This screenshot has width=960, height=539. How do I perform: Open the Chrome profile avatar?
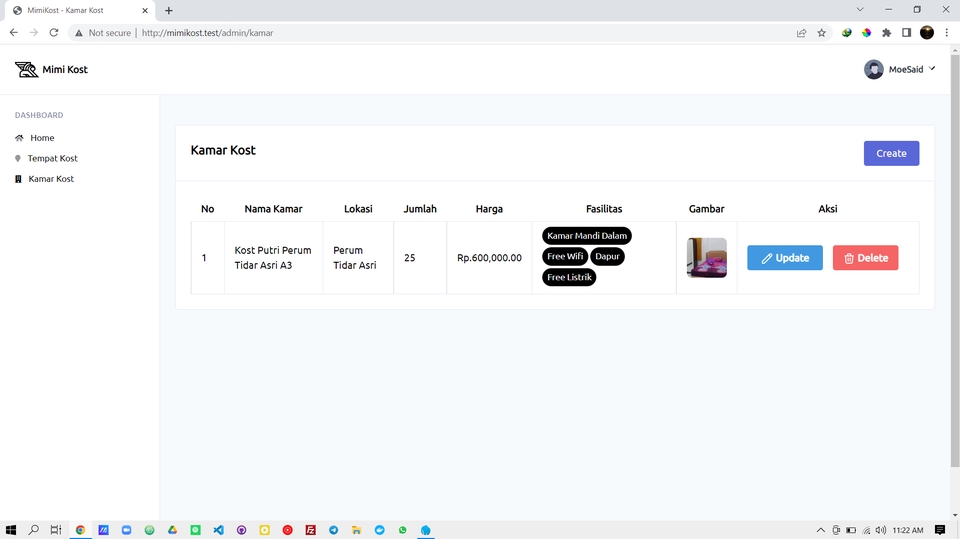tap(927, 33)
